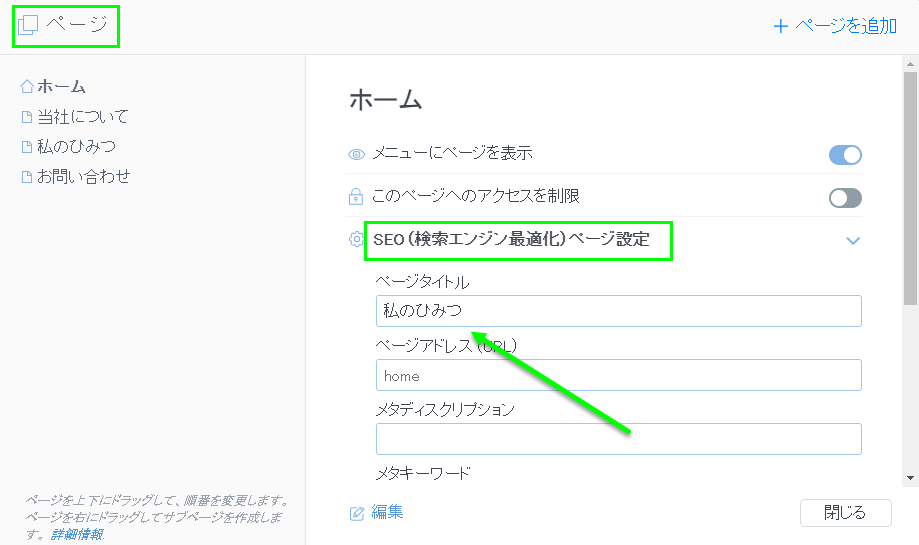Select ホーム in the page list
This screenshot has height=545, width=919.
click(62, 87)
